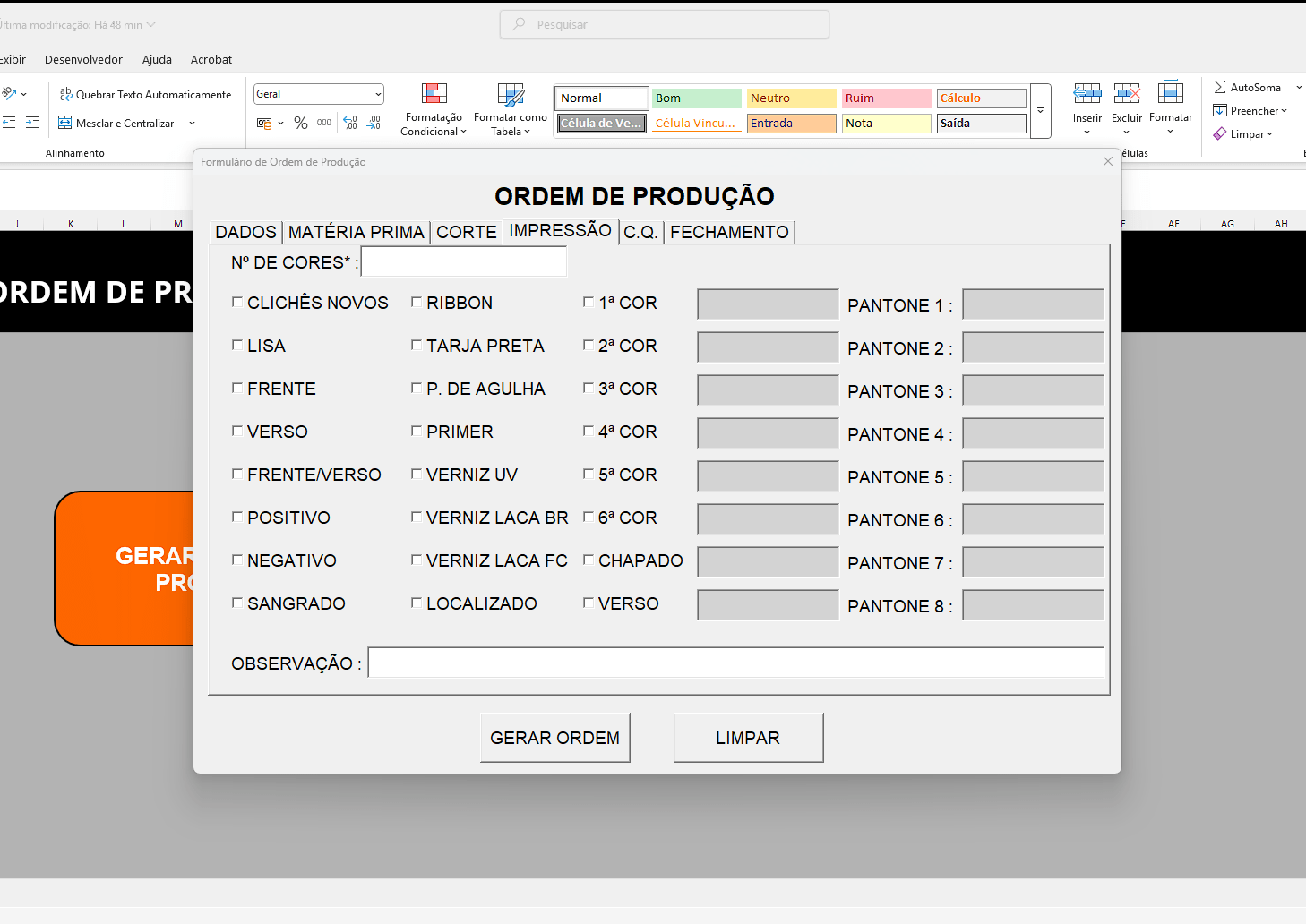This screenshot has height=924, width=1306.
Task: Open the Inserir dropdown arrow
Action: click(x=1087, y=133)
